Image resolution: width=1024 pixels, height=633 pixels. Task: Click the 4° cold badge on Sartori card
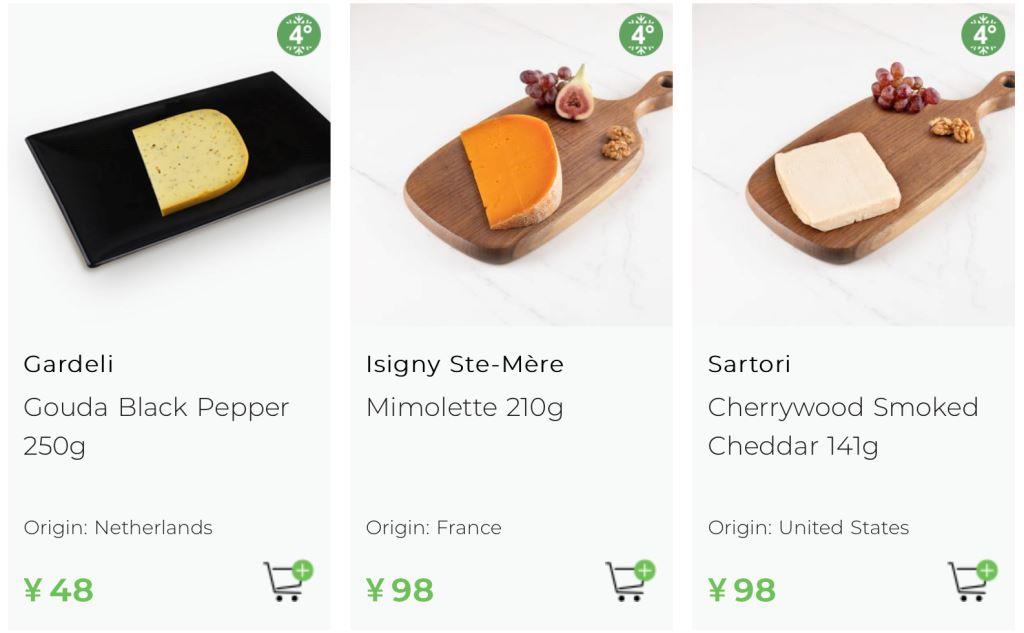(x=984, y=34)
